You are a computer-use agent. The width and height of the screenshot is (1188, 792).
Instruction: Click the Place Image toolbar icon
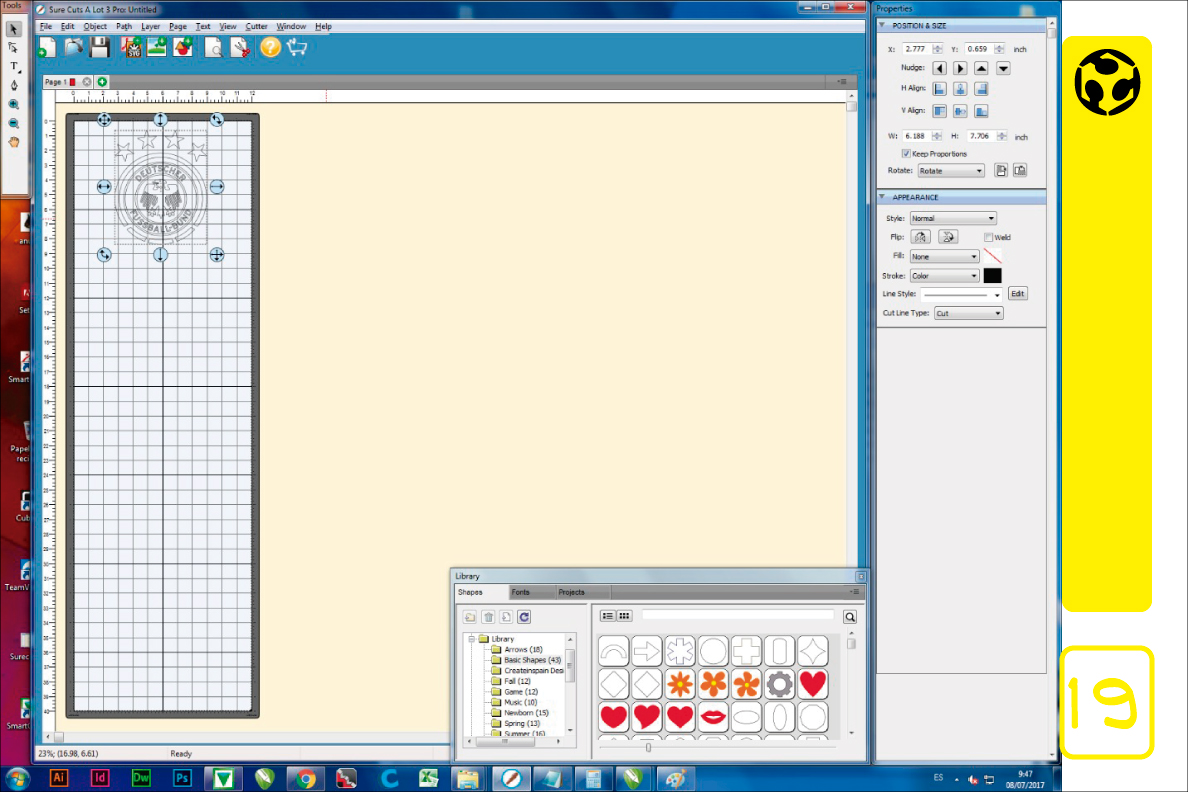157,48
